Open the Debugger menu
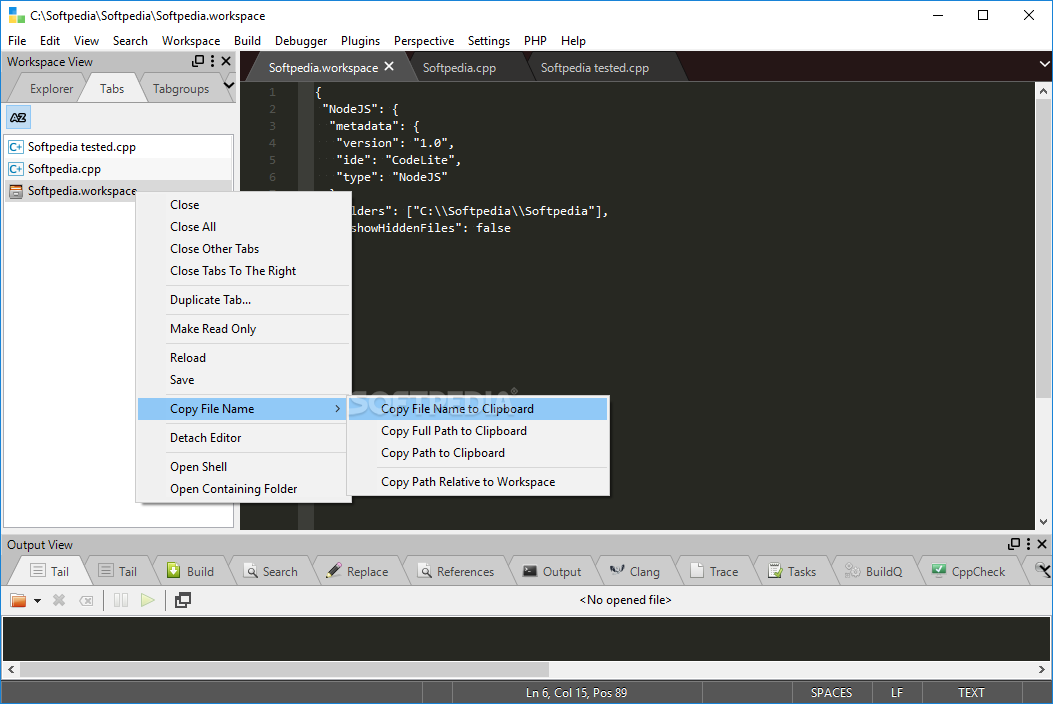The width and height of the screenshot is (1053, 704). 301,41
